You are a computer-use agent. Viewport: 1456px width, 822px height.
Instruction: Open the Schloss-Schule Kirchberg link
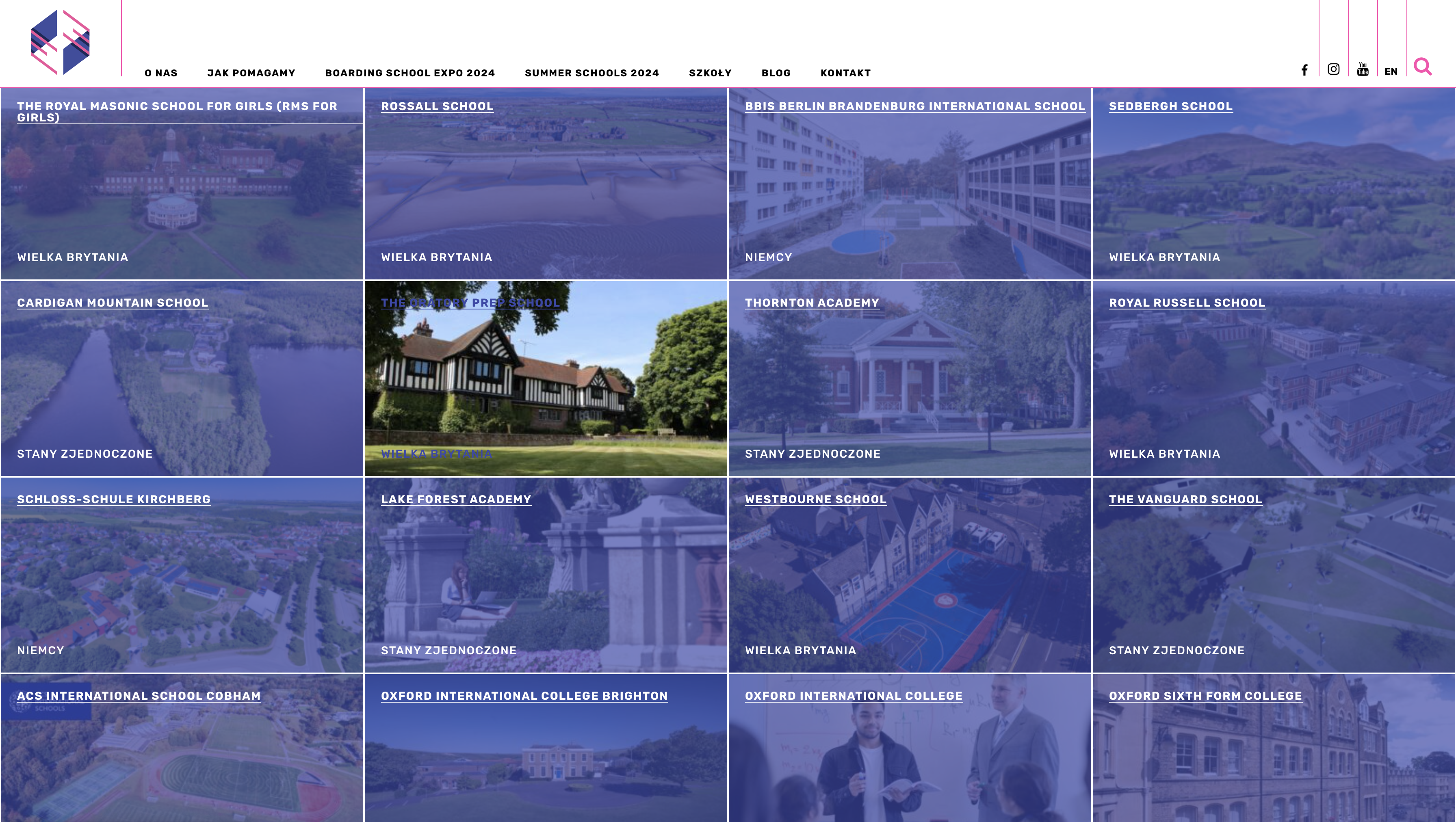click(114, 500)
